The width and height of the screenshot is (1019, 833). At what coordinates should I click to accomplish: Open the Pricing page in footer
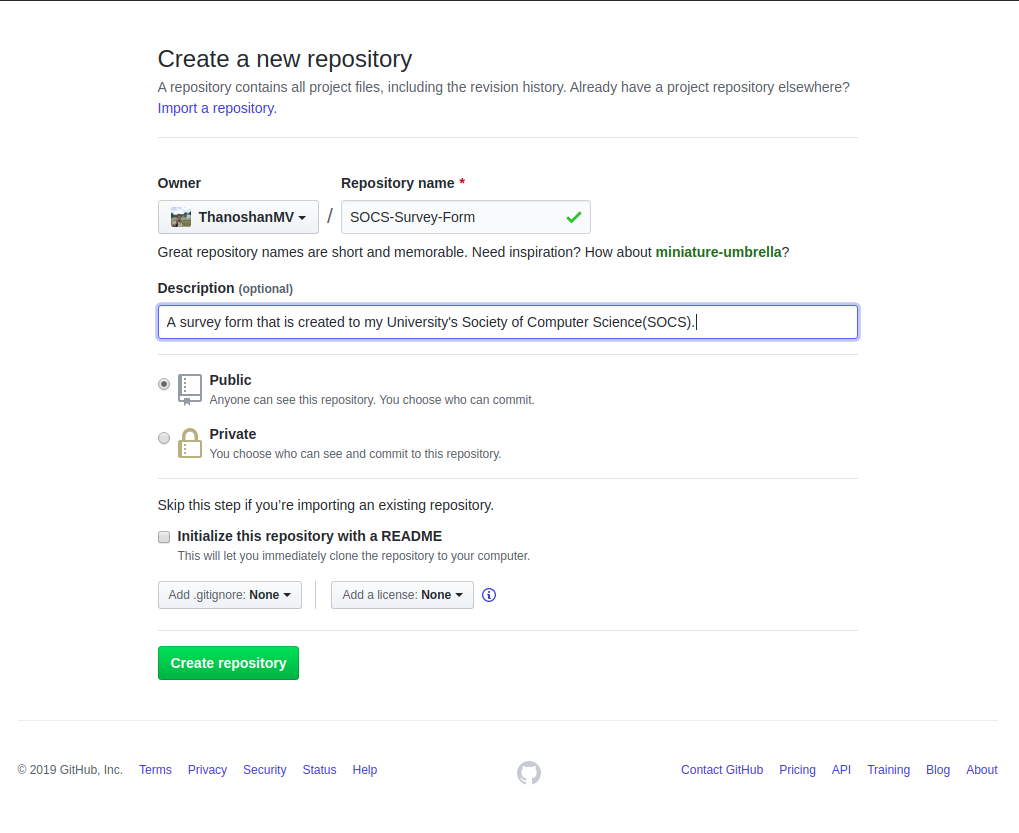(797, 770)
